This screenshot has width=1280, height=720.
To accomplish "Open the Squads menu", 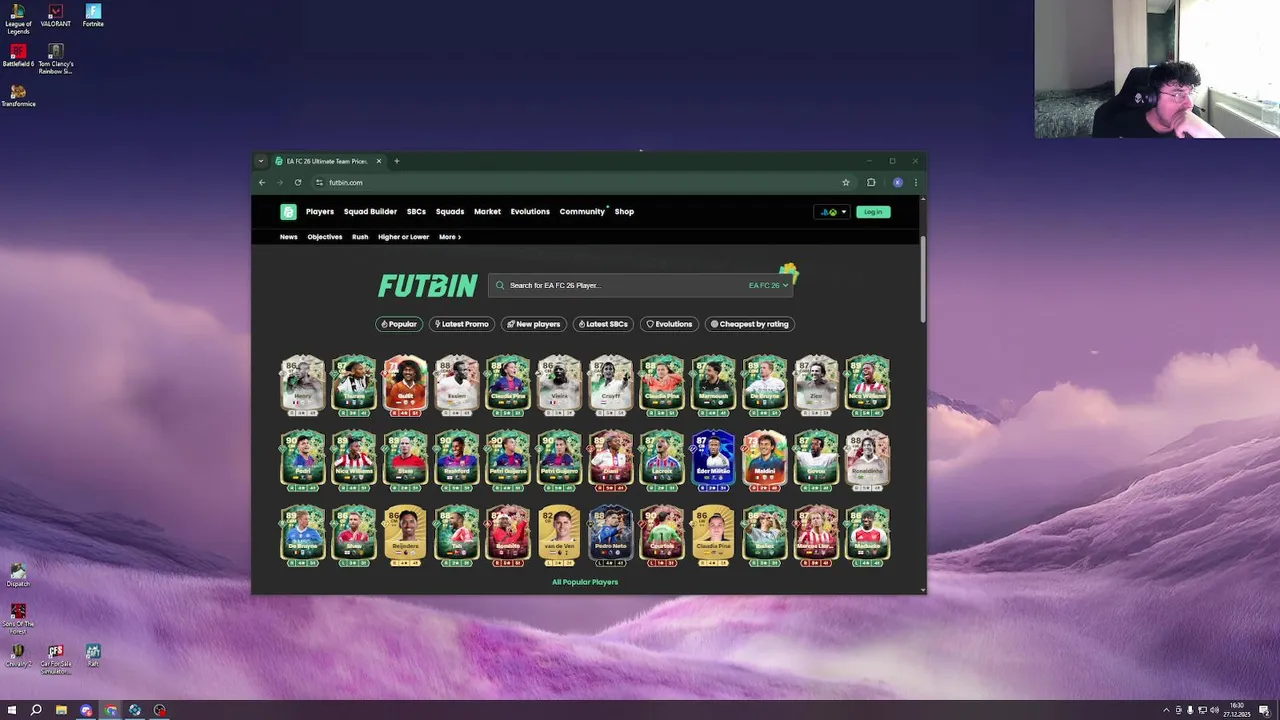I will tap(450, 211).
